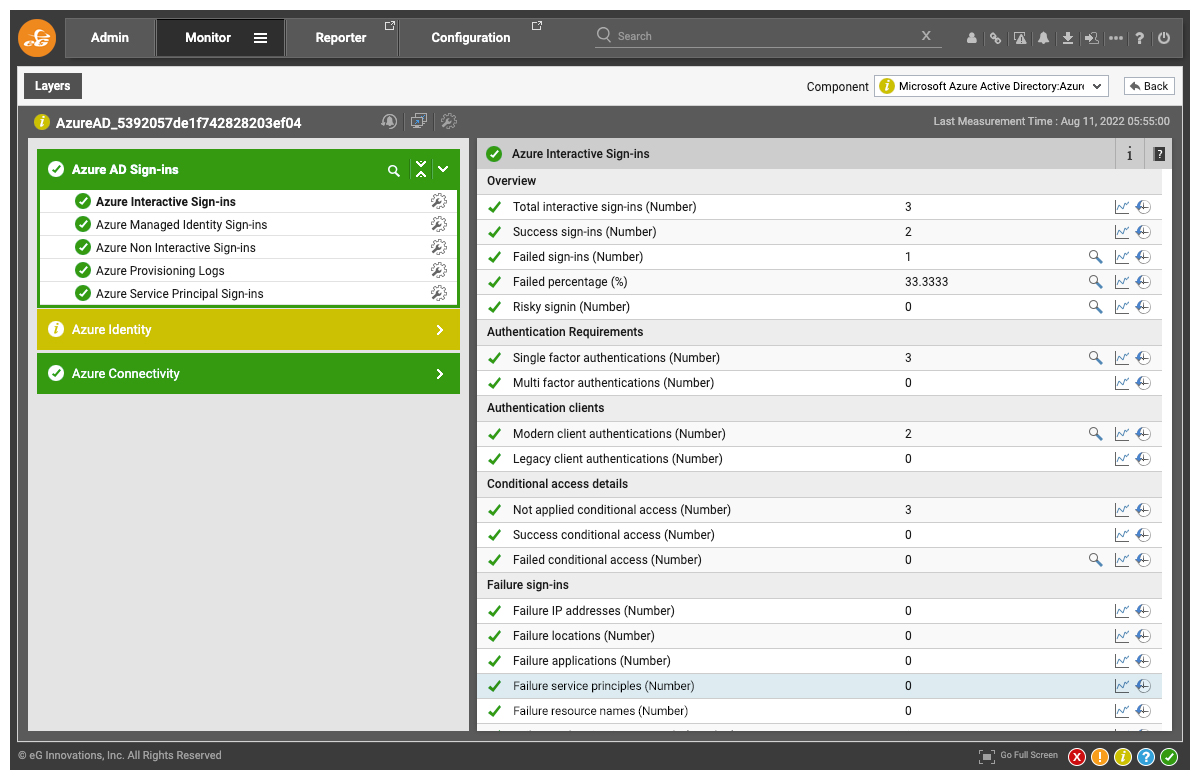The width and height of the screenshot is (1200, 780).
Task: Open detailed diagnosis for Single factor authentications
Action: tap(1095, 358)
